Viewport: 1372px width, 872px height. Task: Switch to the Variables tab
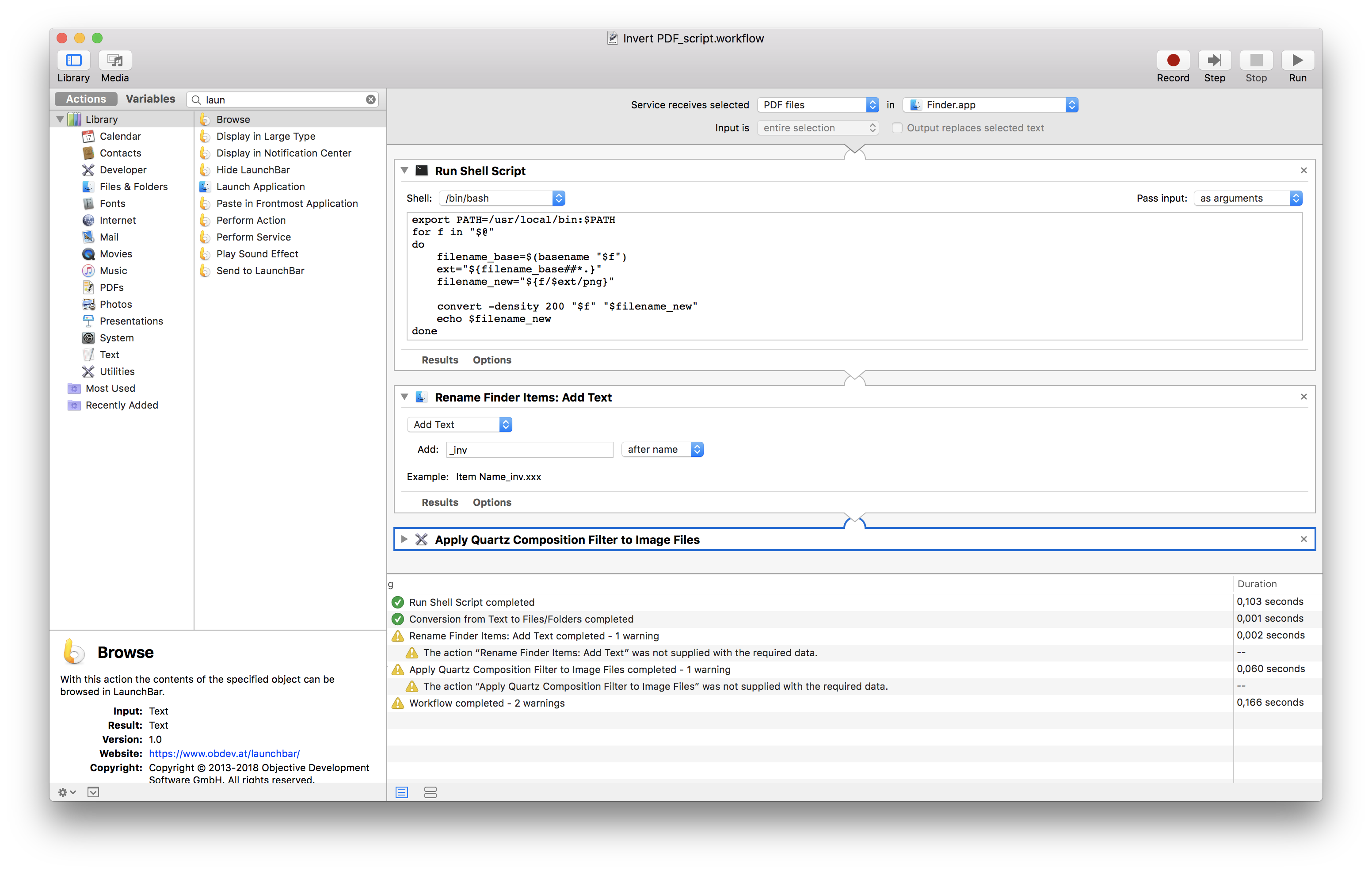tap(150, 99)
